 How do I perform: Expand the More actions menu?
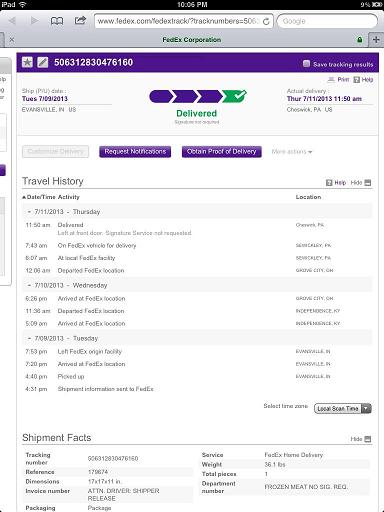(292, 152)
